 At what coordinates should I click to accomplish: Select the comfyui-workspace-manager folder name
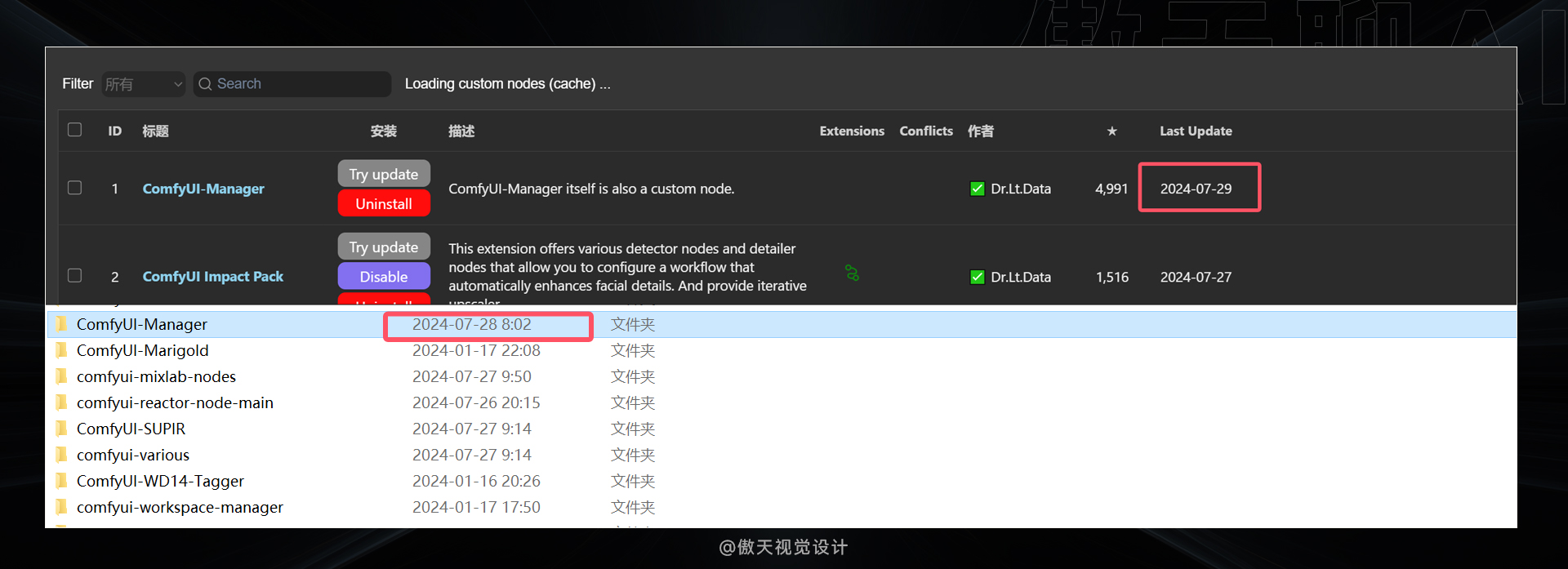180,507
